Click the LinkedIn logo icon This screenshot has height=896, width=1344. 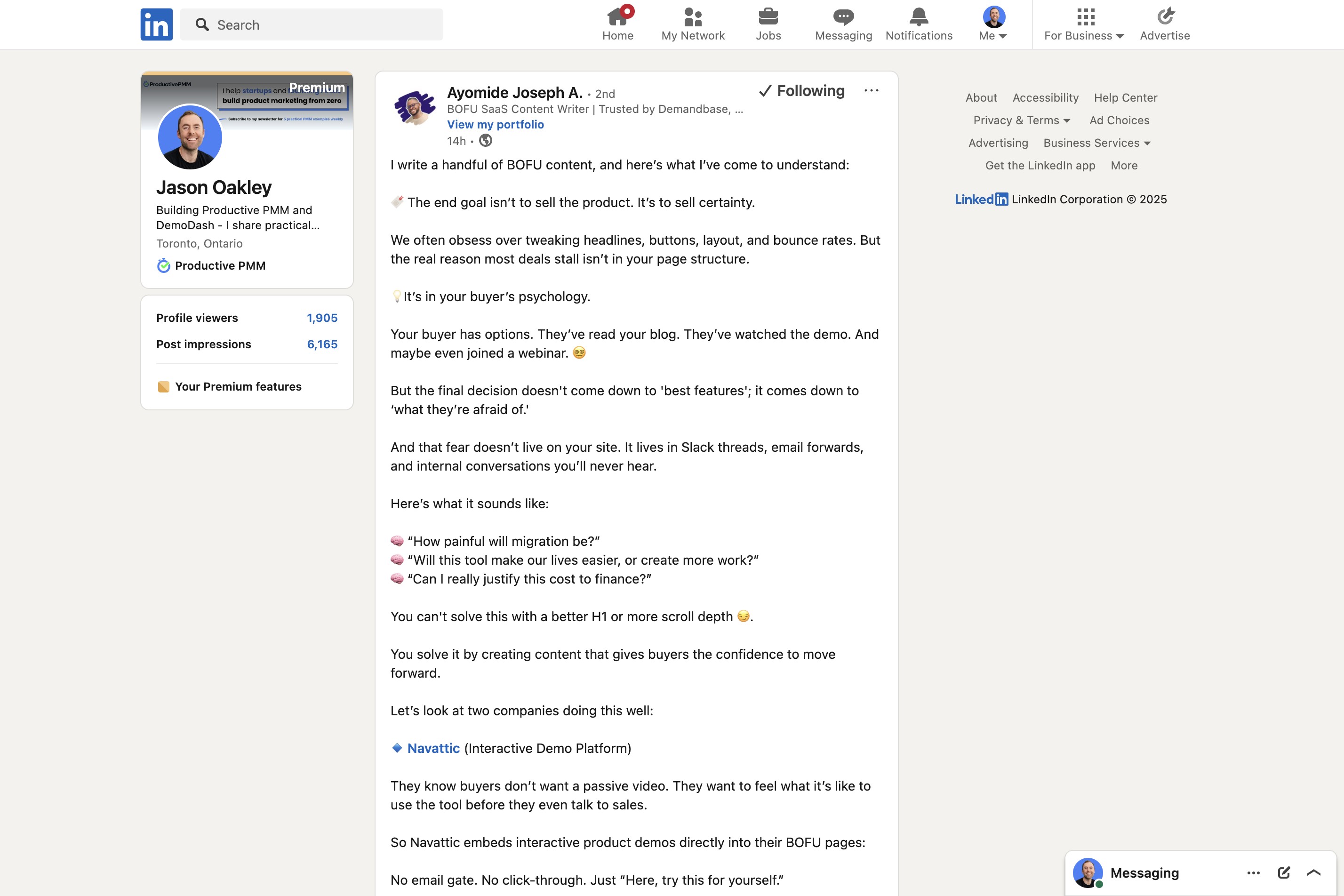pos(157,24)
